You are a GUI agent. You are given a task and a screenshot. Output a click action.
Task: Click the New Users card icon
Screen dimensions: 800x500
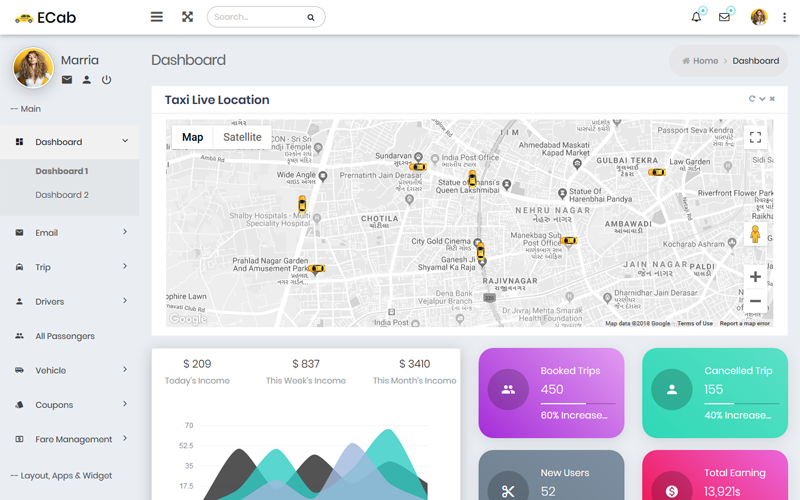pos(508,491)
